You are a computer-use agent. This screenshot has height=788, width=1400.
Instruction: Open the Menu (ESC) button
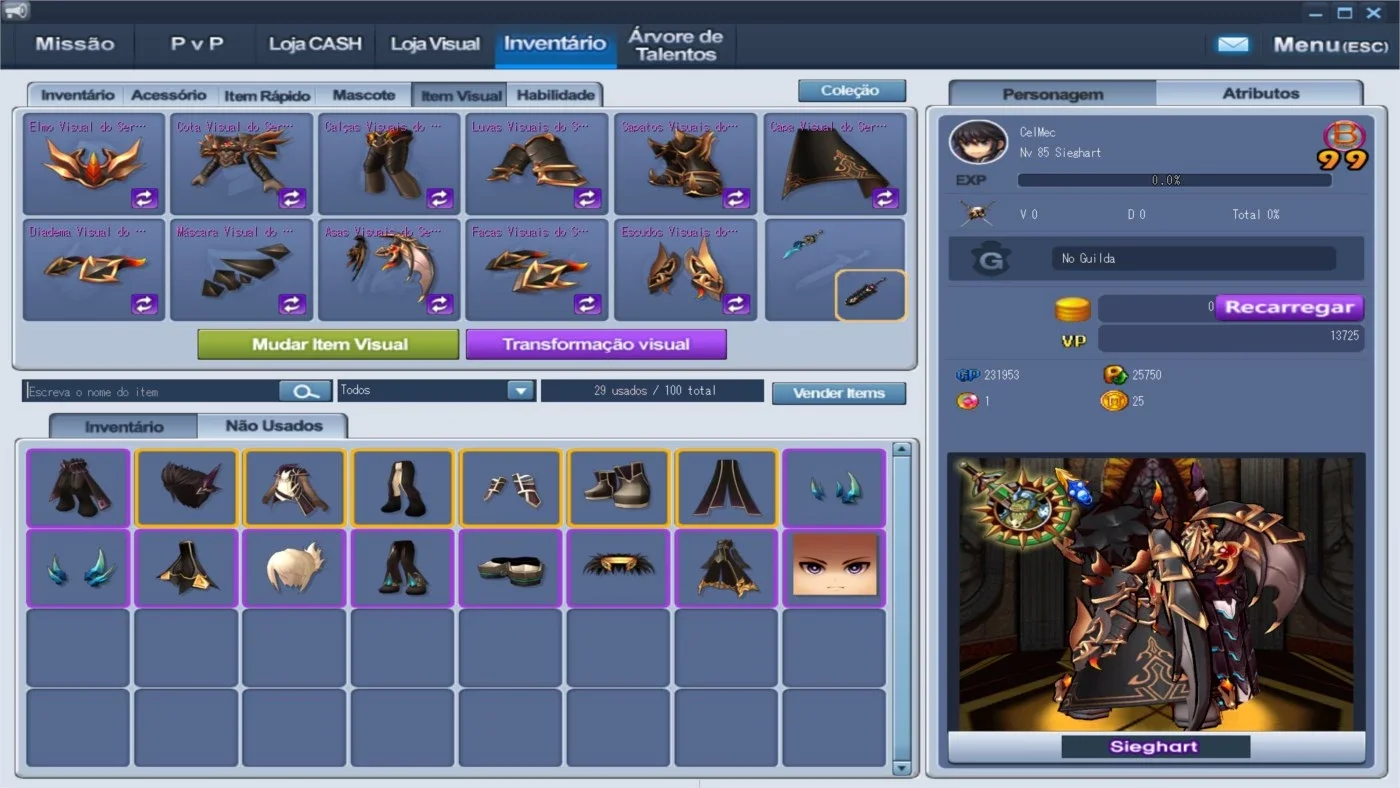click(x=1330, y=45)
